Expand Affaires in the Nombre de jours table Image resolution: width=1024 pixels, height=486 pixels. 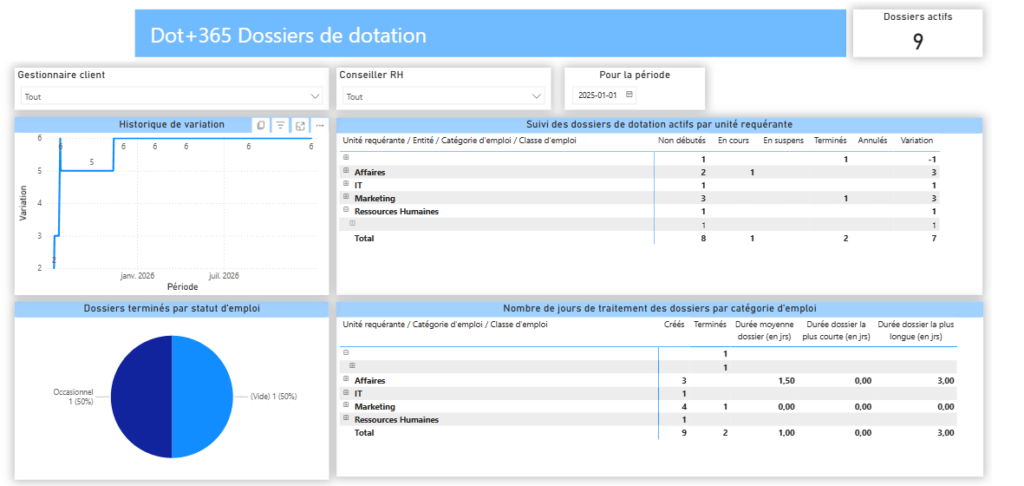point(346,380)
